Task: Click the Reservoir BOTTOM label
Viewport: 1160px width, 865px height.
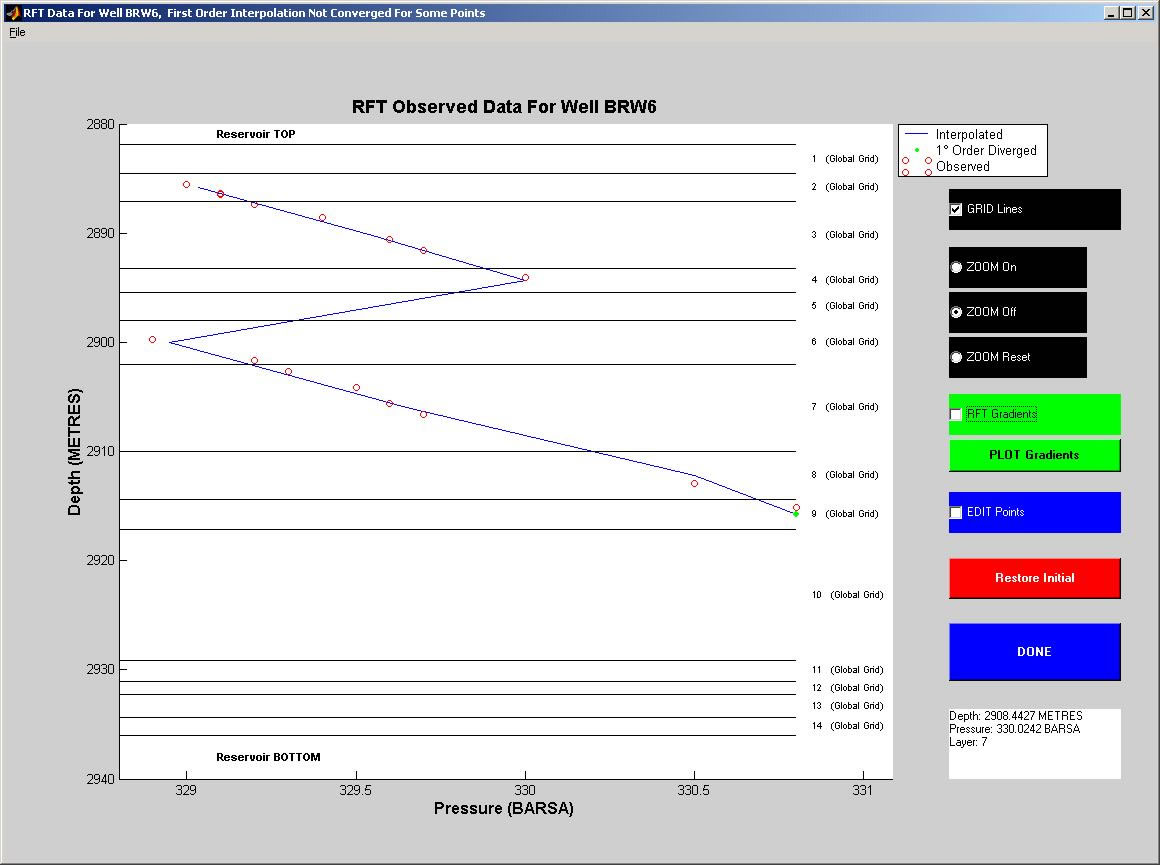Action: coord(268,757)
